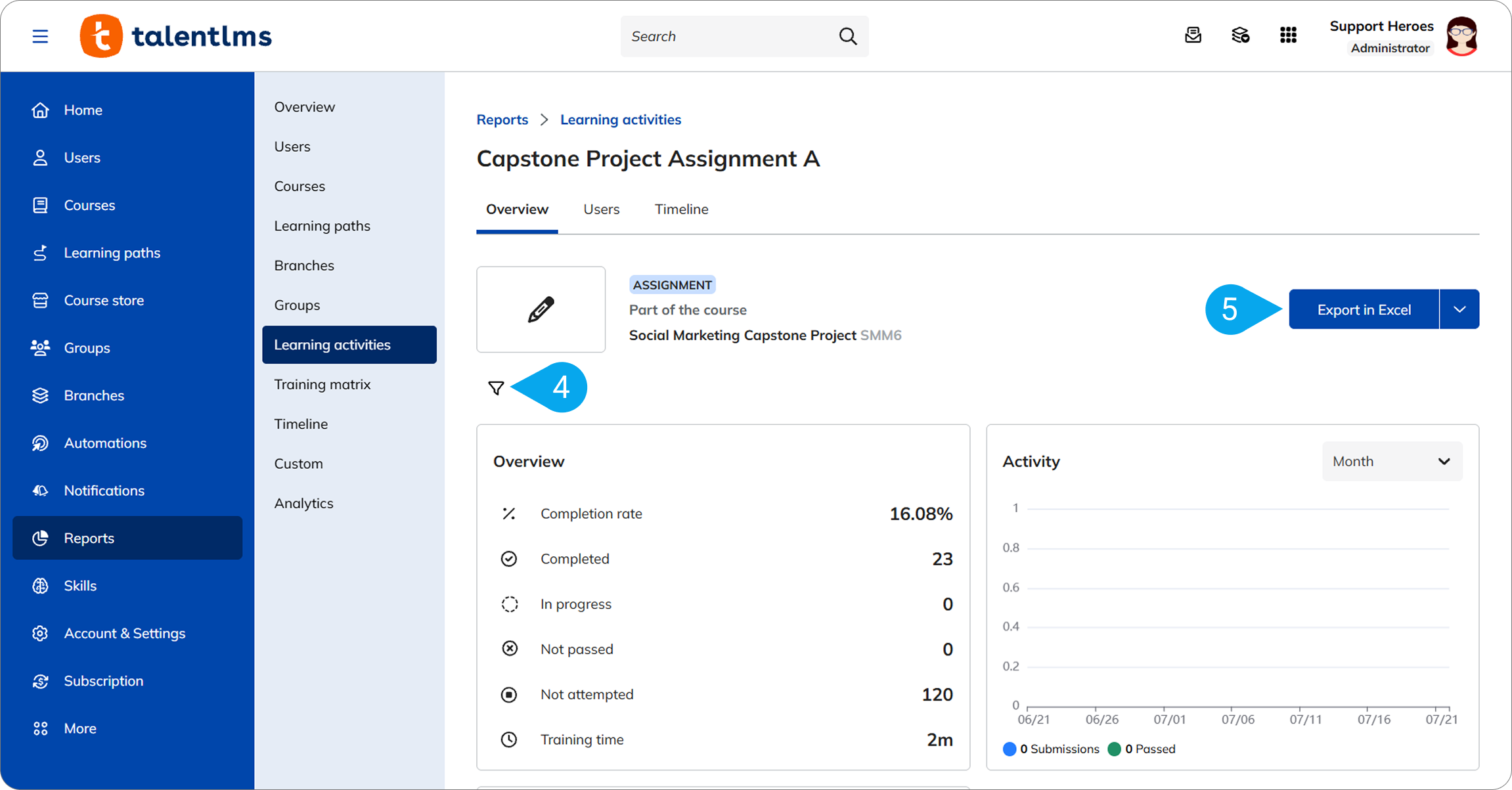Open the apps grid icon

point(1288,35)
